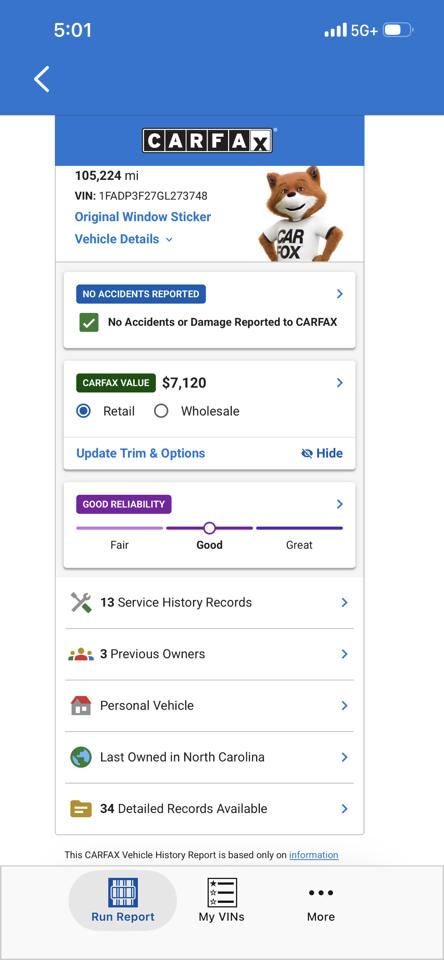This screenshot has width=444, height=960.
Task: Open reliability details chevron
Action: pyautogui.click(x=340, y=504)
